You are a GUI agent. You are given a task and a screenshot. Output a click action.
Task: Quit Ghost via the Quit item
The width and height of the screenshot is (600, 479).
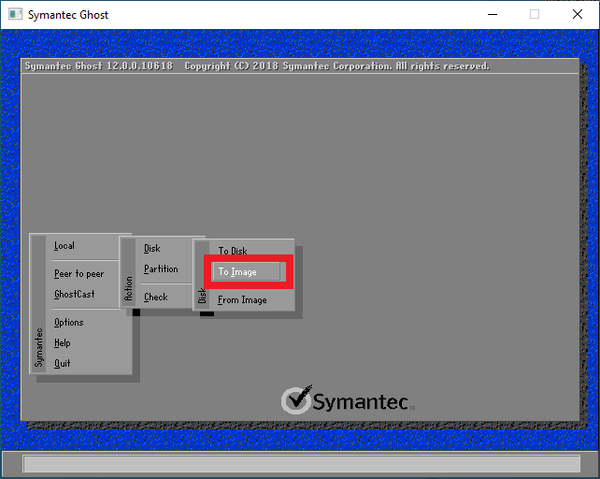click(62, 363)
